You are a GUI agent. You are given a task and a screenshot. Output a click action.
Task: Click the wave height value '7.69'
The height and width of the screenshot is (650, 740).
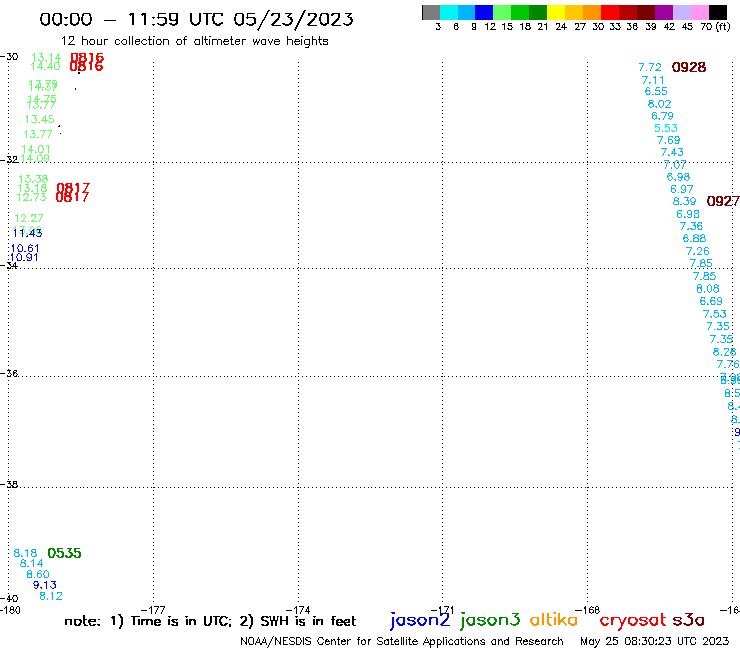coord(669,140)
